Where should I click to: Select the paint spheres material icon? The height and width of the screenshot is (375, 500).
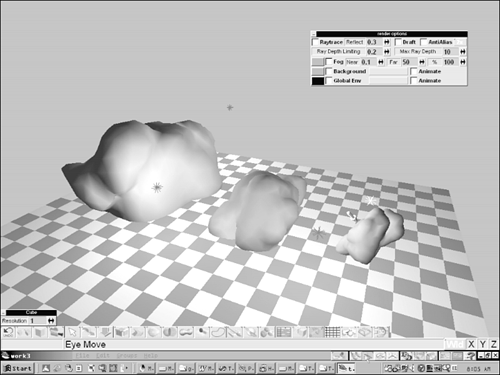coord(267,332)
